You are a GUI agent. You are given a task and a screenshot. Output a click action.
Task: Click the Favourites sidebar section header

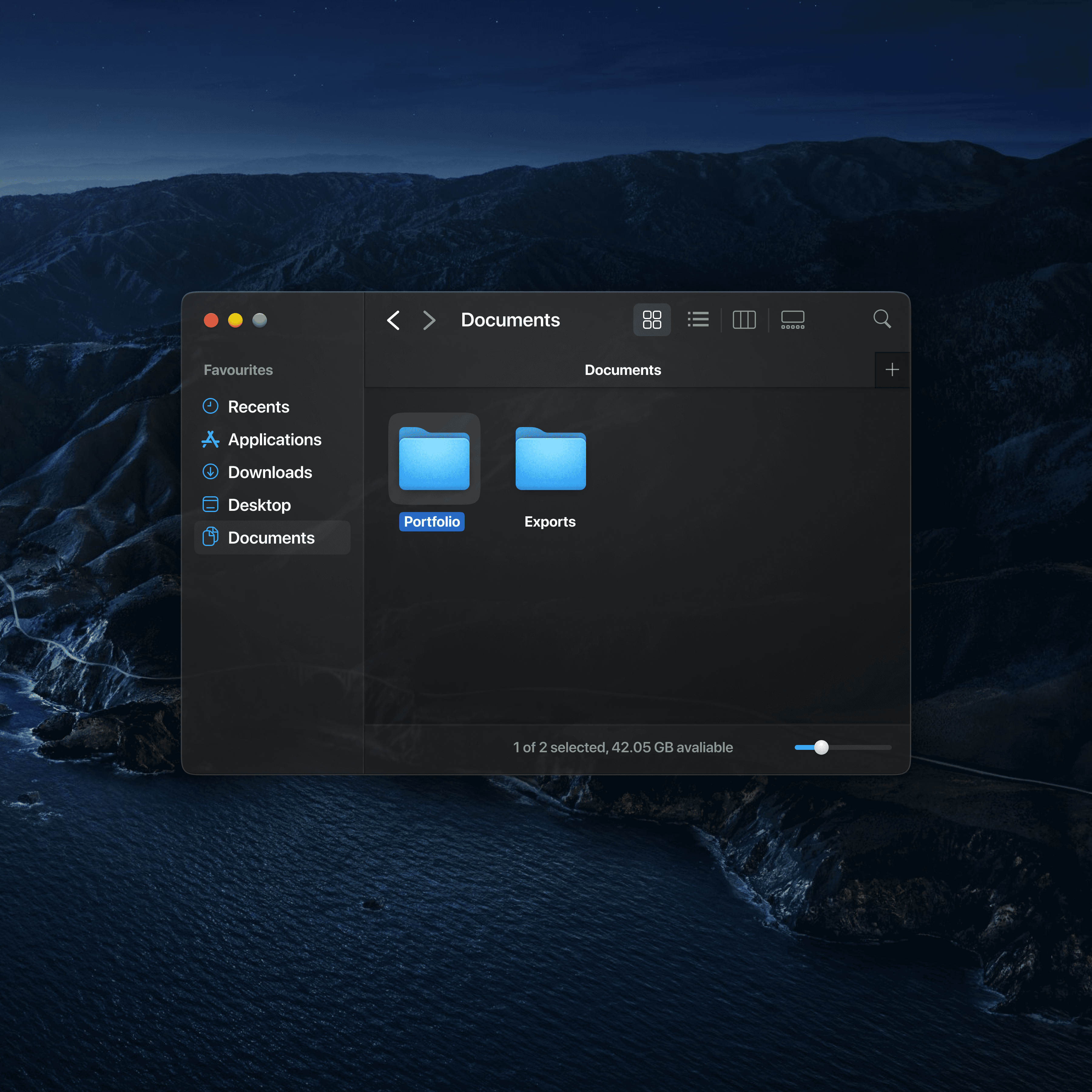coord(238,370)
